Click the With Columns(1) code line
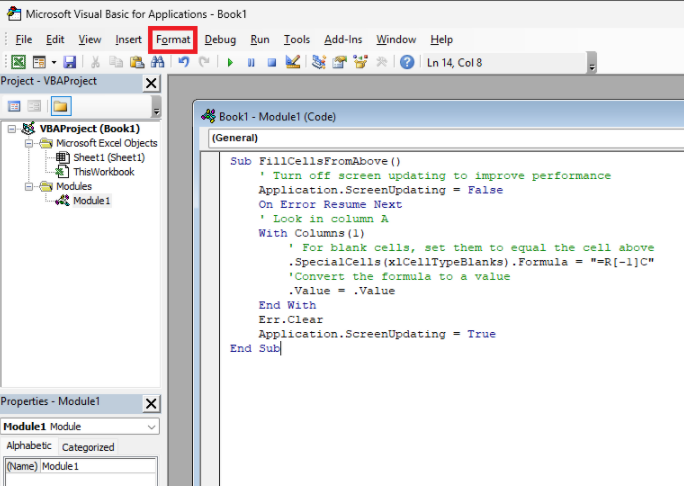Screen dimensions: 684x486 311,233
